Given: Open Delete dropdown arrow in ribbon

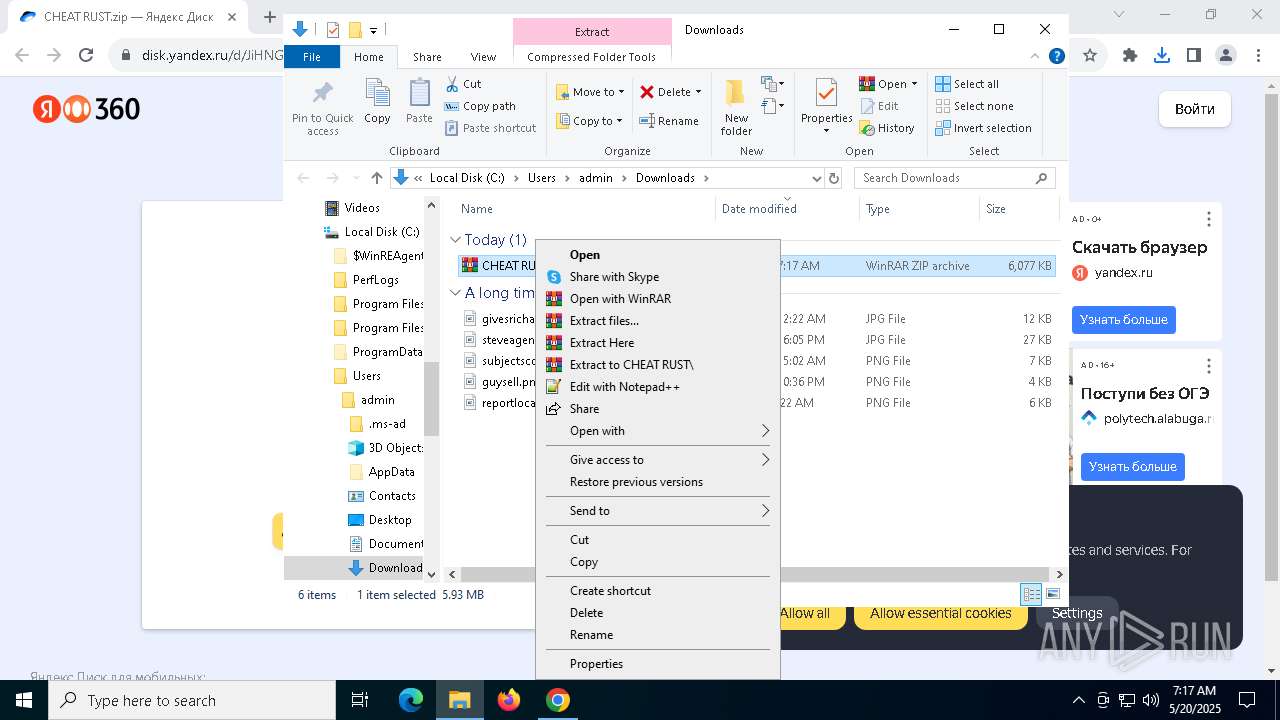Looking at the screenshot, I should coord(698,92).
